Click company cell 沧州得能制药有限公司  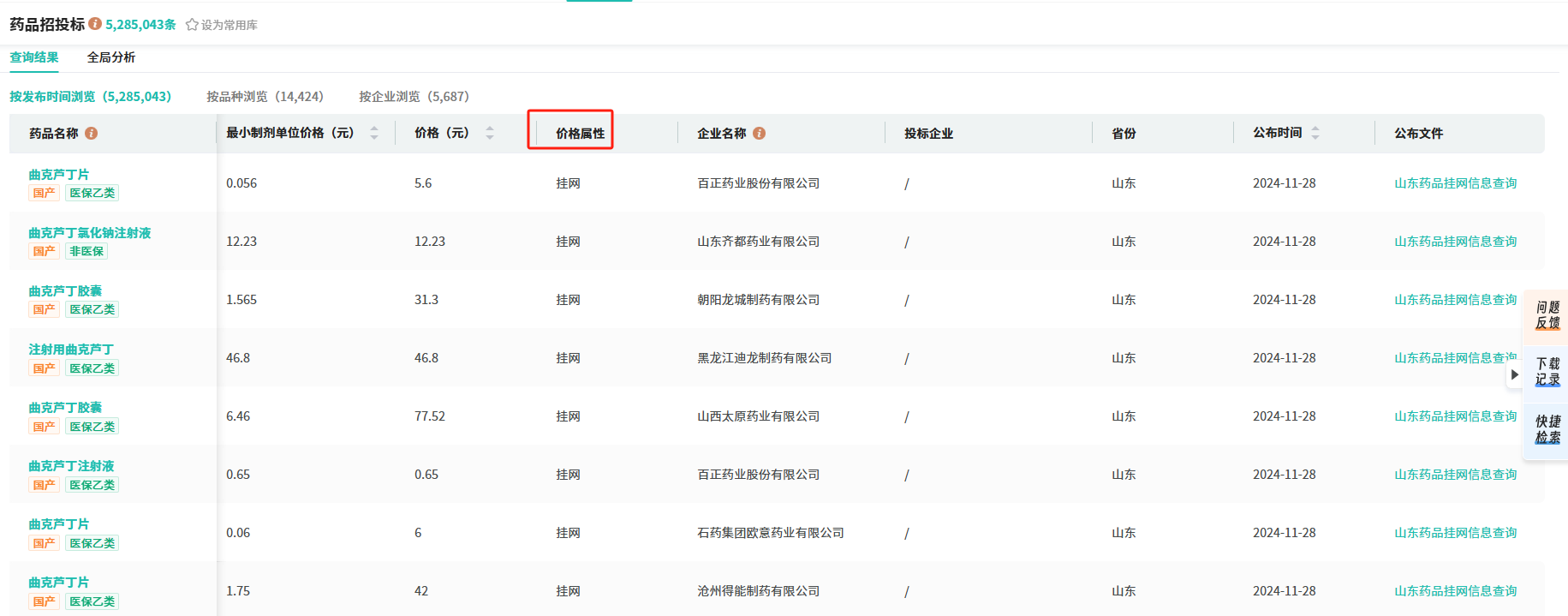coord(758,591)
